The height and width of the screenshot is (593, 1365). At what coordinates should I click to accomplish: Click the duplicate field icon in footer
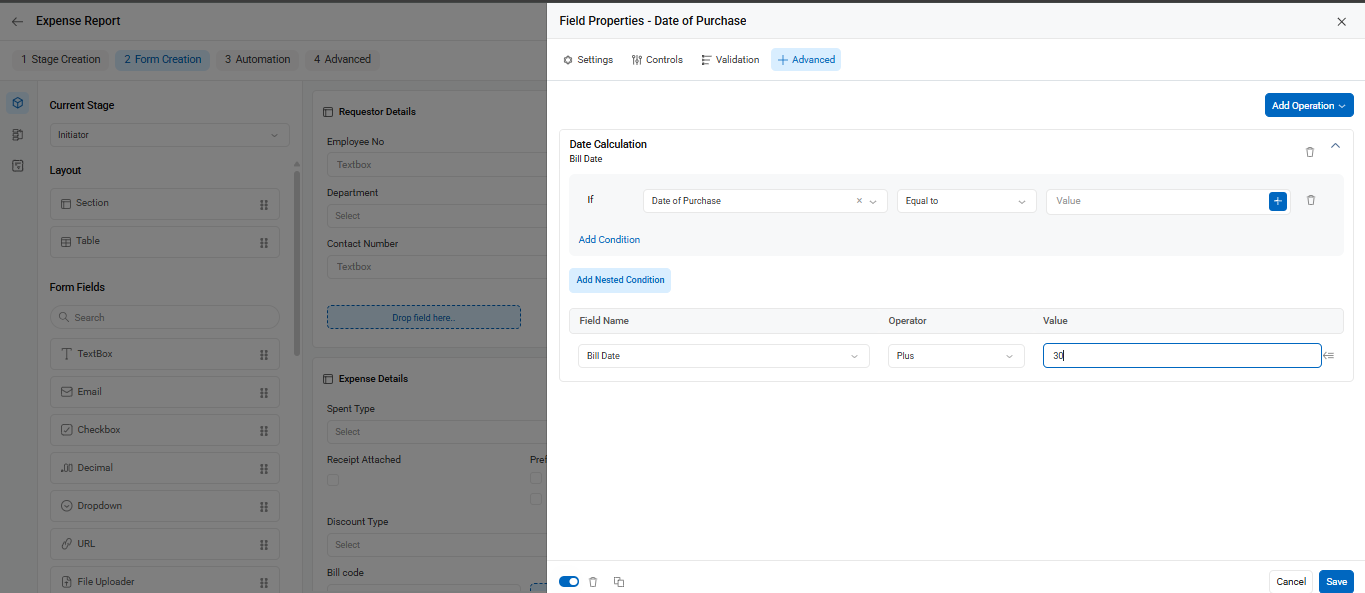[x=619, y=582]
